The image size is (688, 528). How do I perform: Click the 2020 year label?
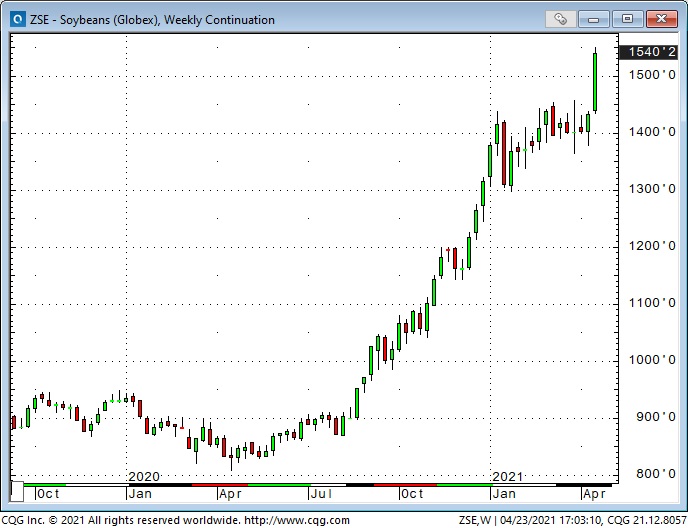[144, 477]
